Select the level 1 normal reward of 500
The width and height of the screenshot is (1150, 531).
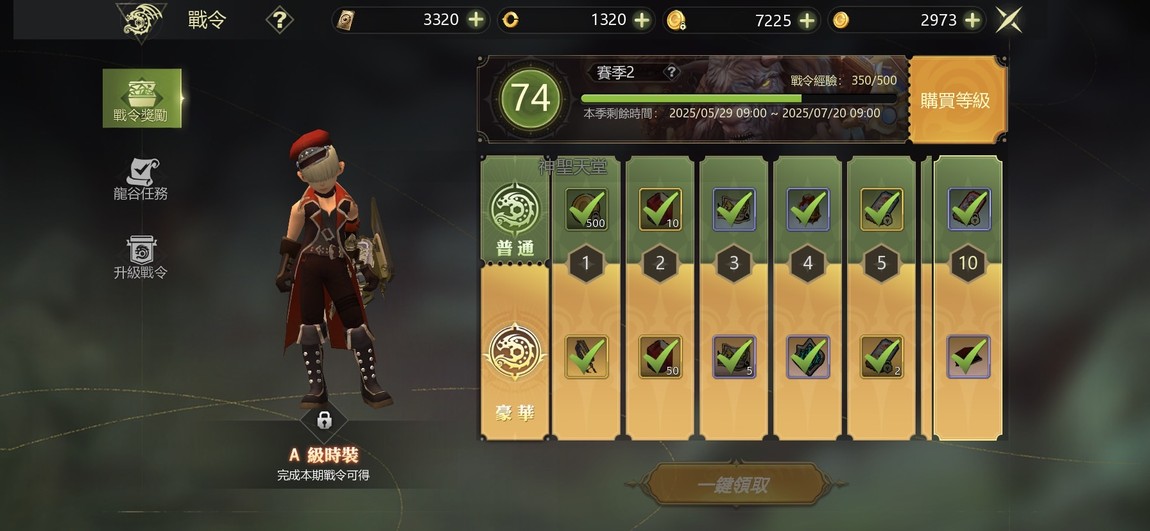(586, 210)
